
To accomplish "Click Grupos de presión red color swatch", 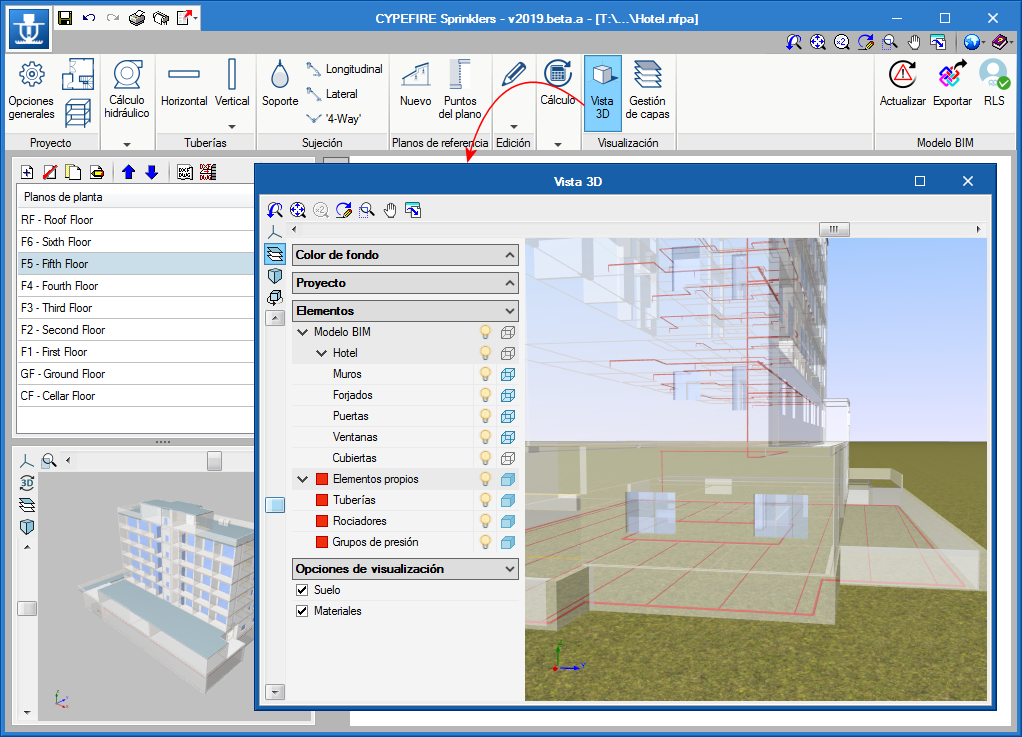I will tap(321, 542).
